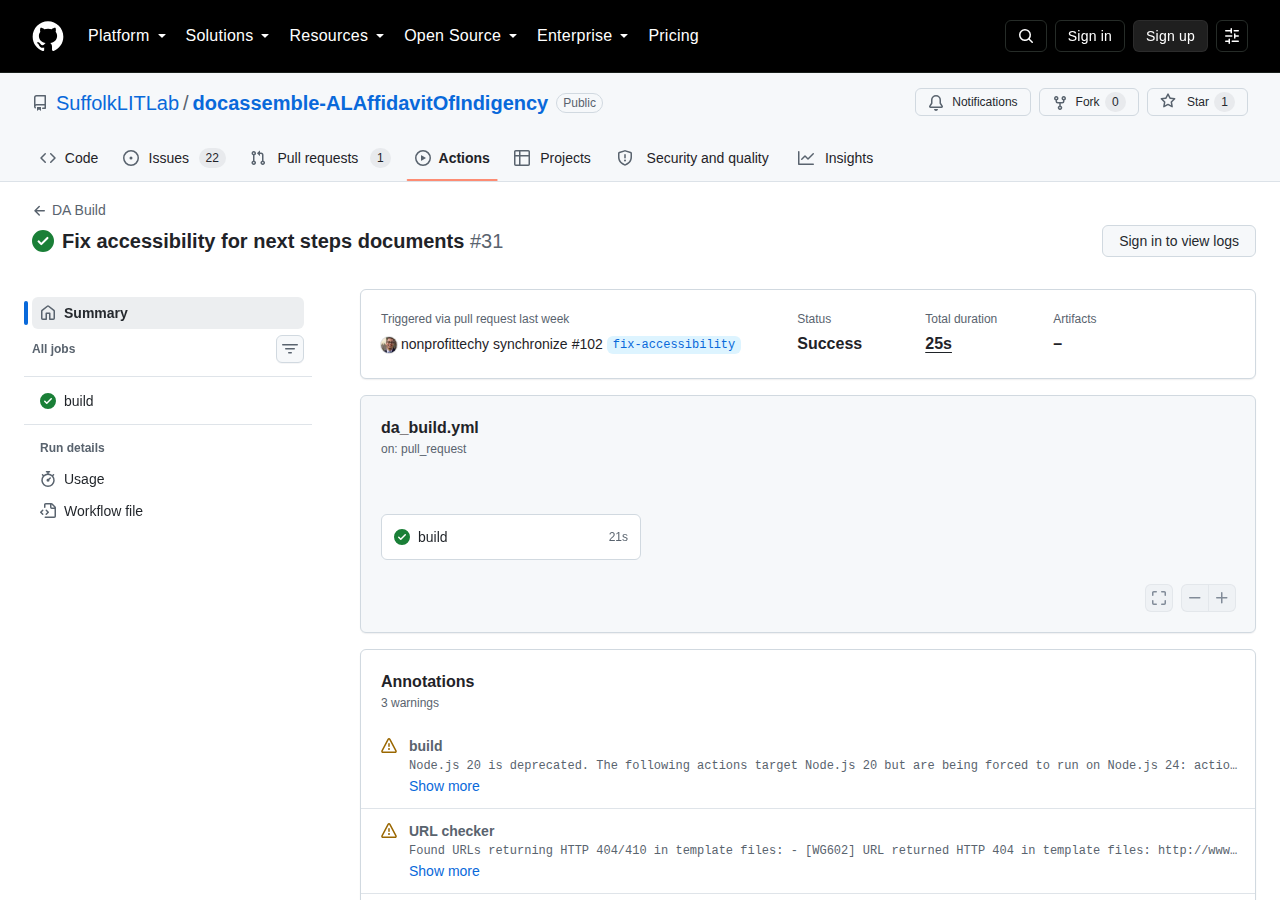
Task: Zoom out the workflow graph
Action: click(x=1195, y=598)
